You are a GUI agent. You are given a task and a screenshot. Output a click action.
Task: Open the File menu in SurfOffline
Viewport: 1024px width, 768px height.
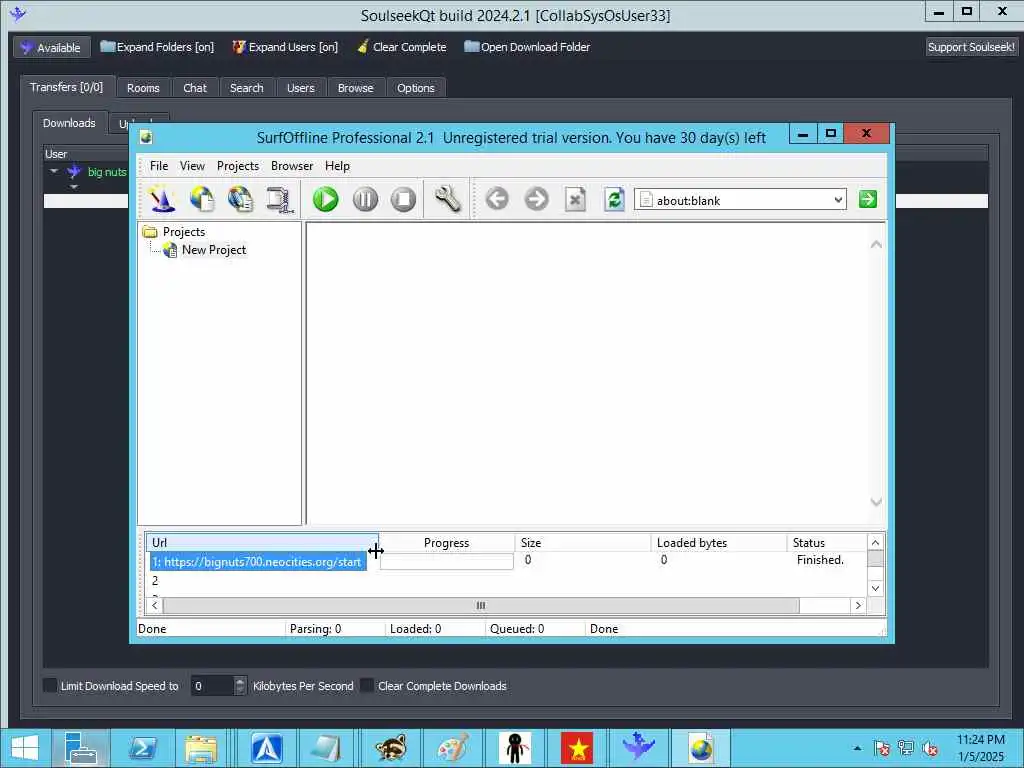(x=159, y=166)
